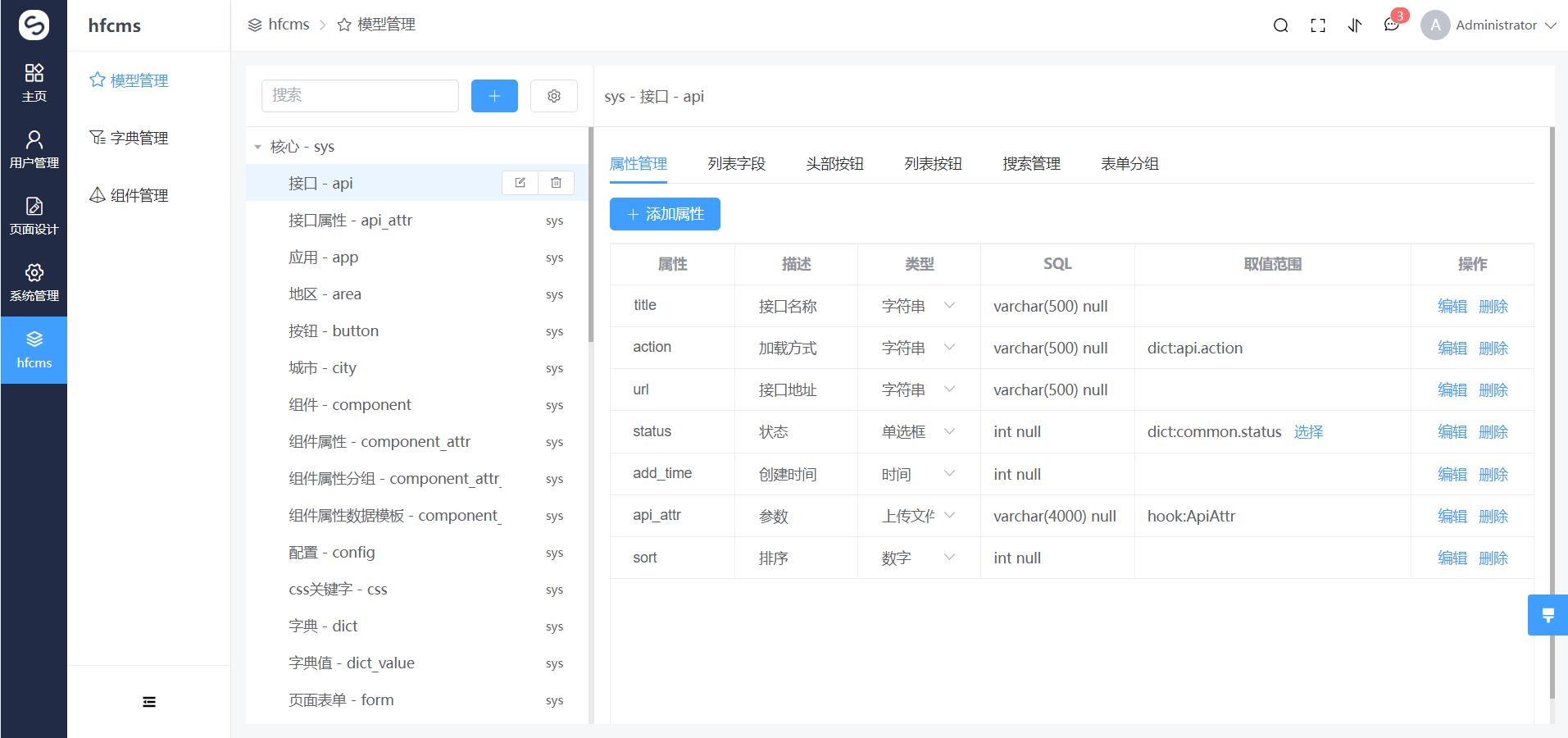Click 选择 link in status row
Screen dimensions: 1568x738
click(1309, 431)
